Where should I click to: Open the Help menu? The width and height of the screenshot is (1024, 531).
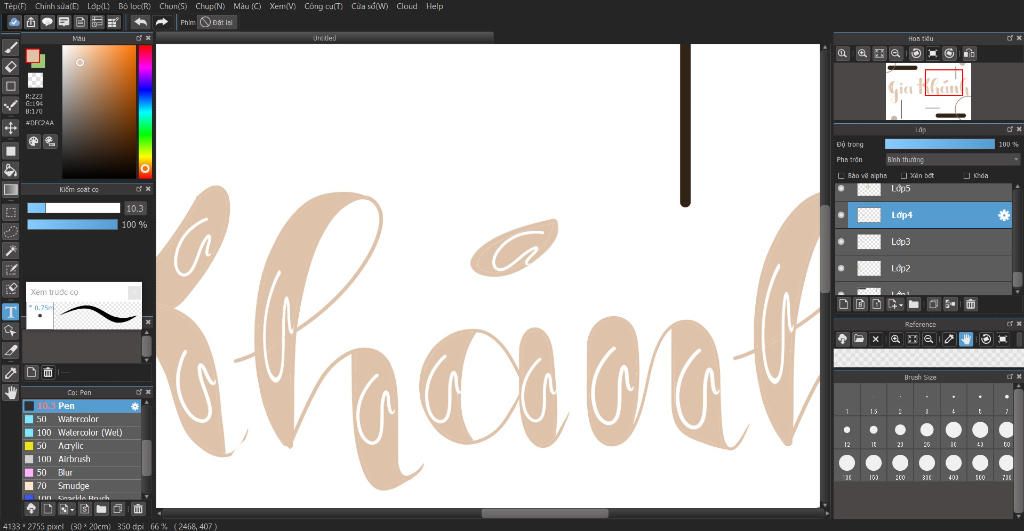[x=434, y=6]
